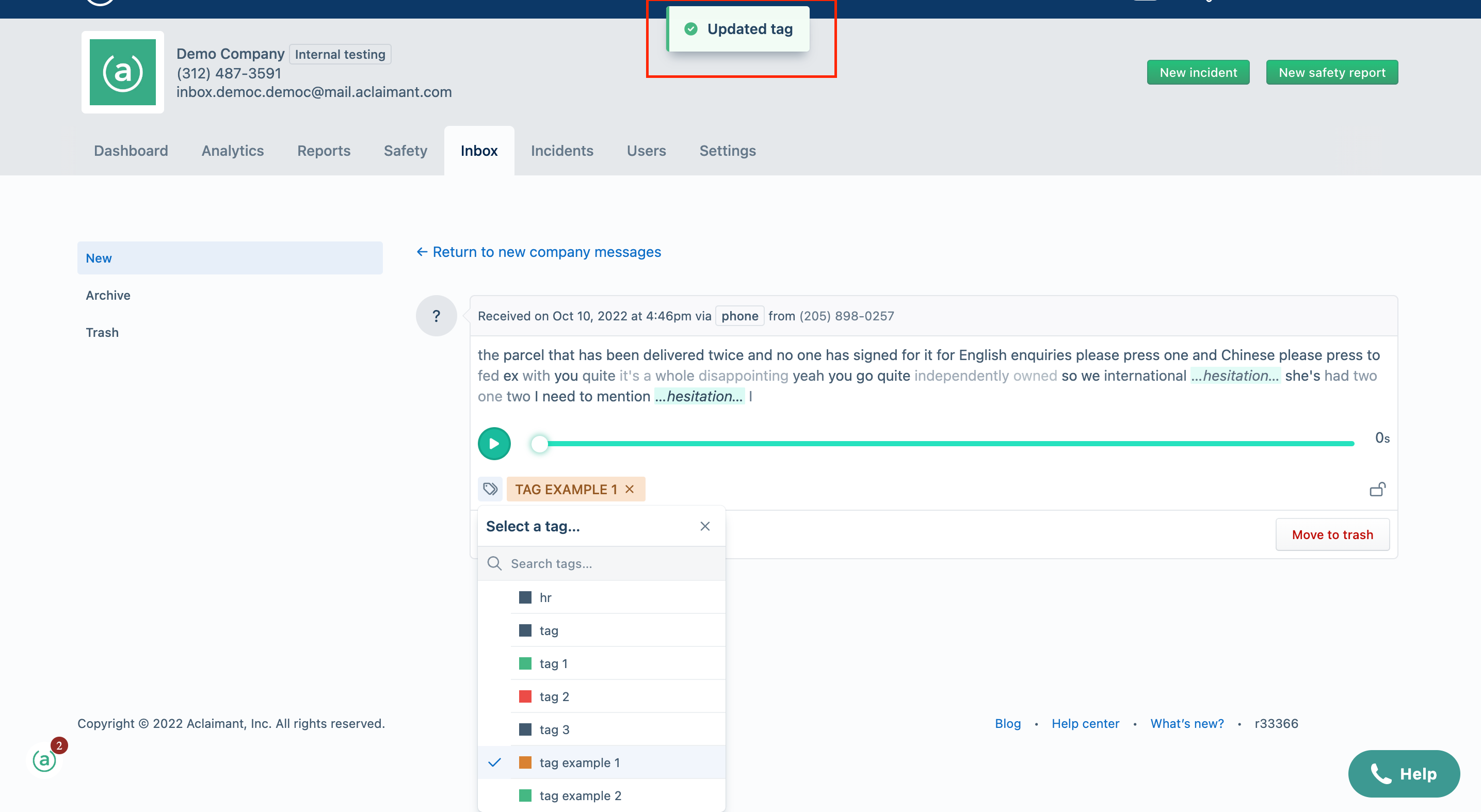1481x812 pixels.
Task: Open Help via the phone icon button
Action: click(x=1404, y=773)
